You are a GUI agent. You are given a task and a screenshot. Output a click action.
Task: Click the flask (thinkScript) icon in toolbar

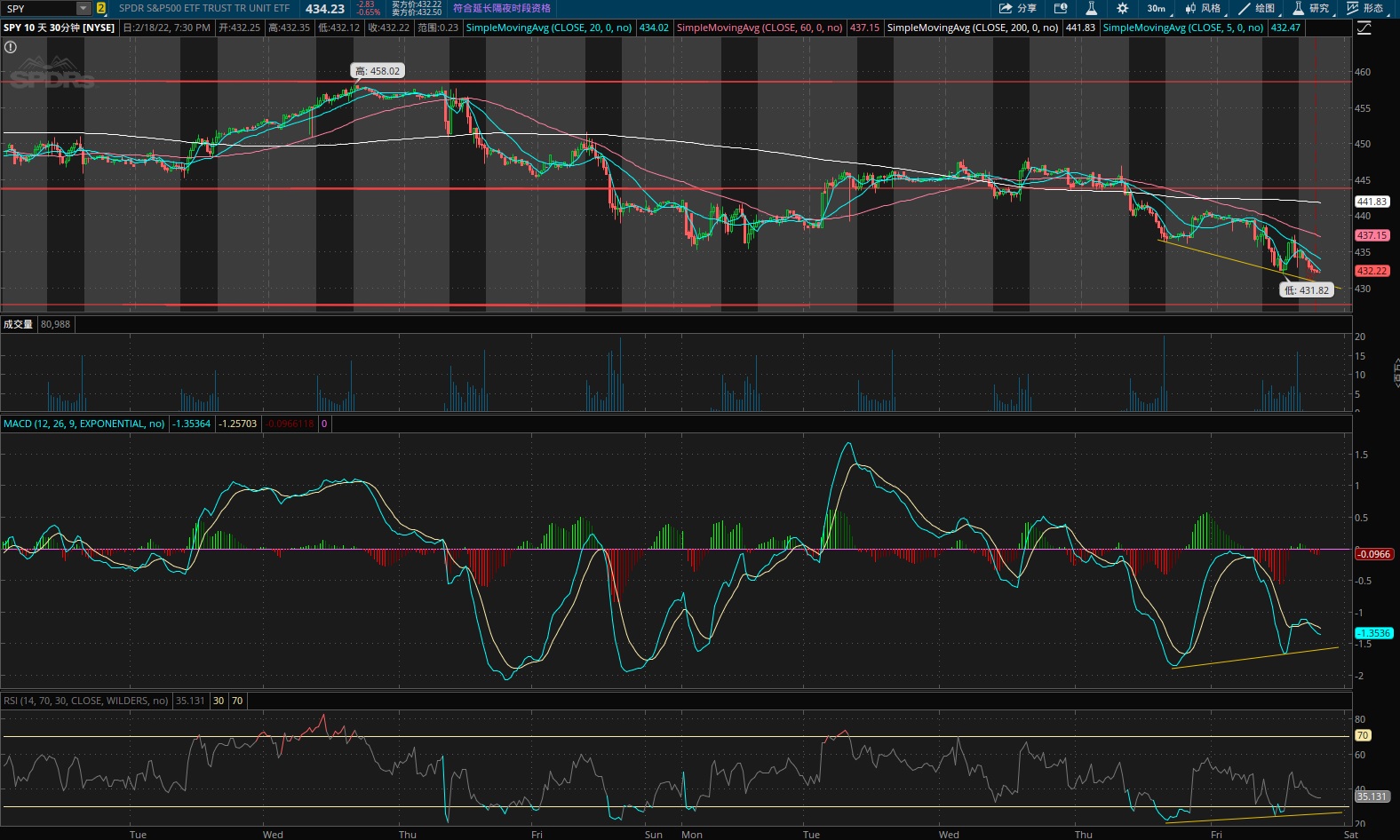click(x=1091, y=8)
